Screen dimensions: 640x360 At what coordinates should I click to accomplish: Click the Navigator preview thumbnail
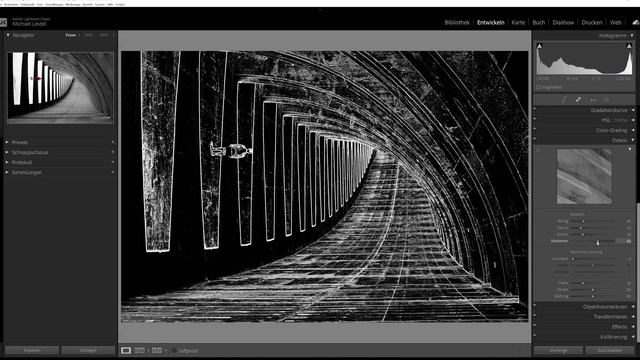[x=60, y=87]
